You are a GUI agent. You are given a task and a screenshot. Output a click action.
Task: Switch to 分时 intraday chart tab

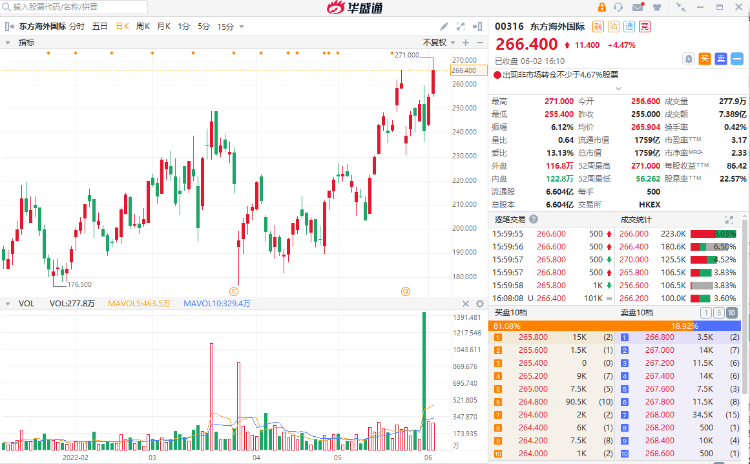77,26
